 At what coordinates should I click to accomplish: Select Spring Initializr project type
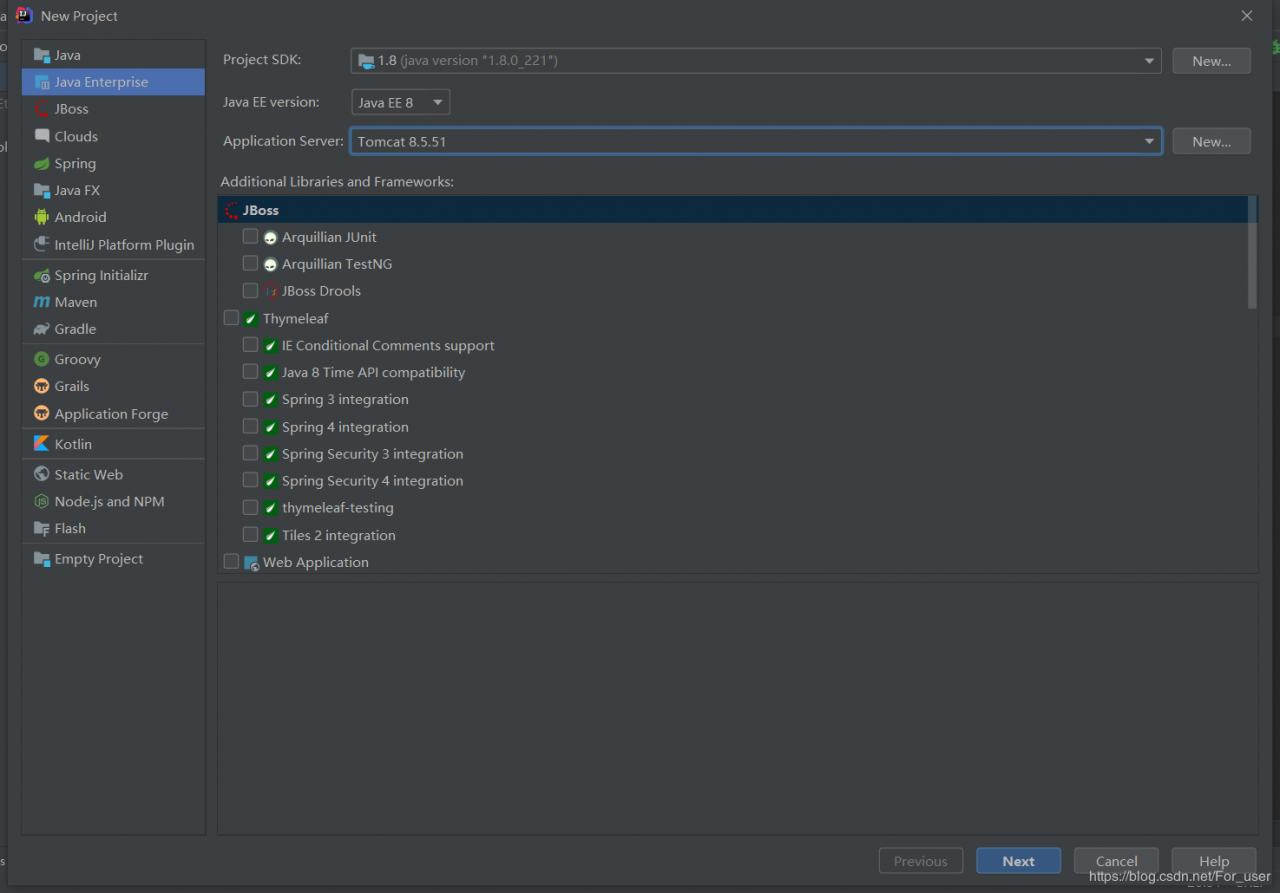[113, 275]
